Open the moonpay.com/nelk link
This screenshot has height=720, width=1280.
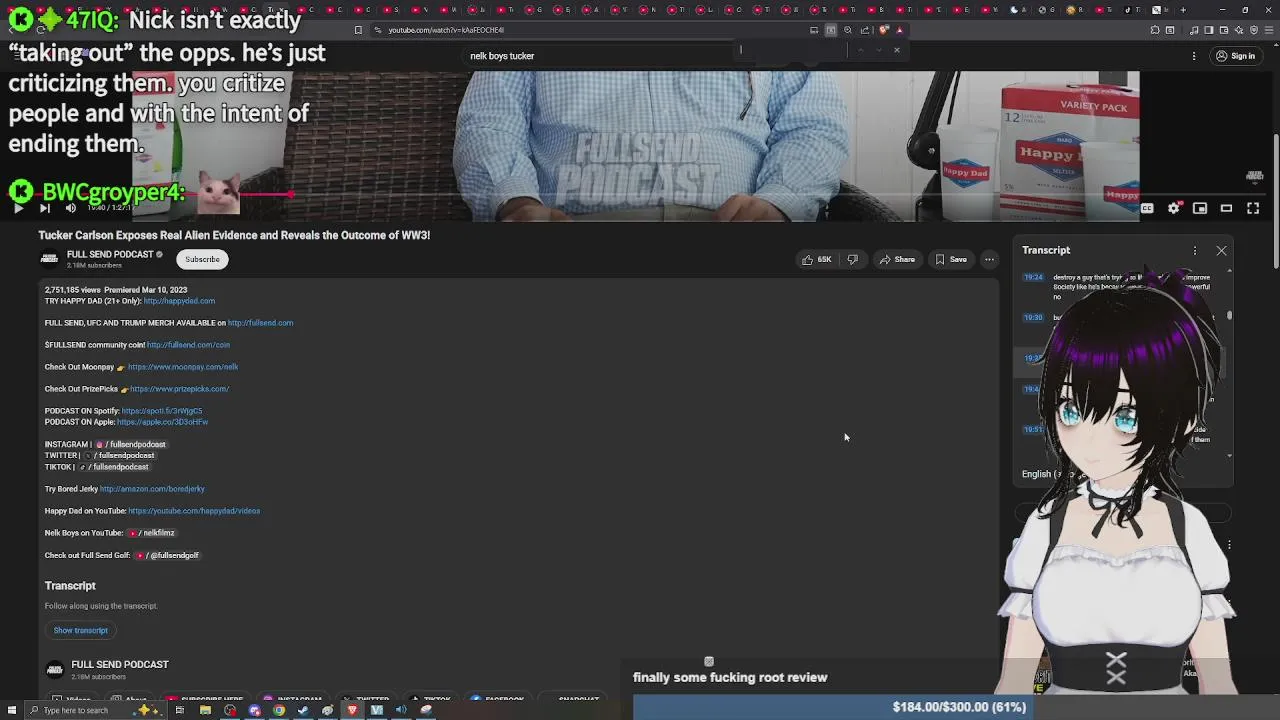click(183, 367)
